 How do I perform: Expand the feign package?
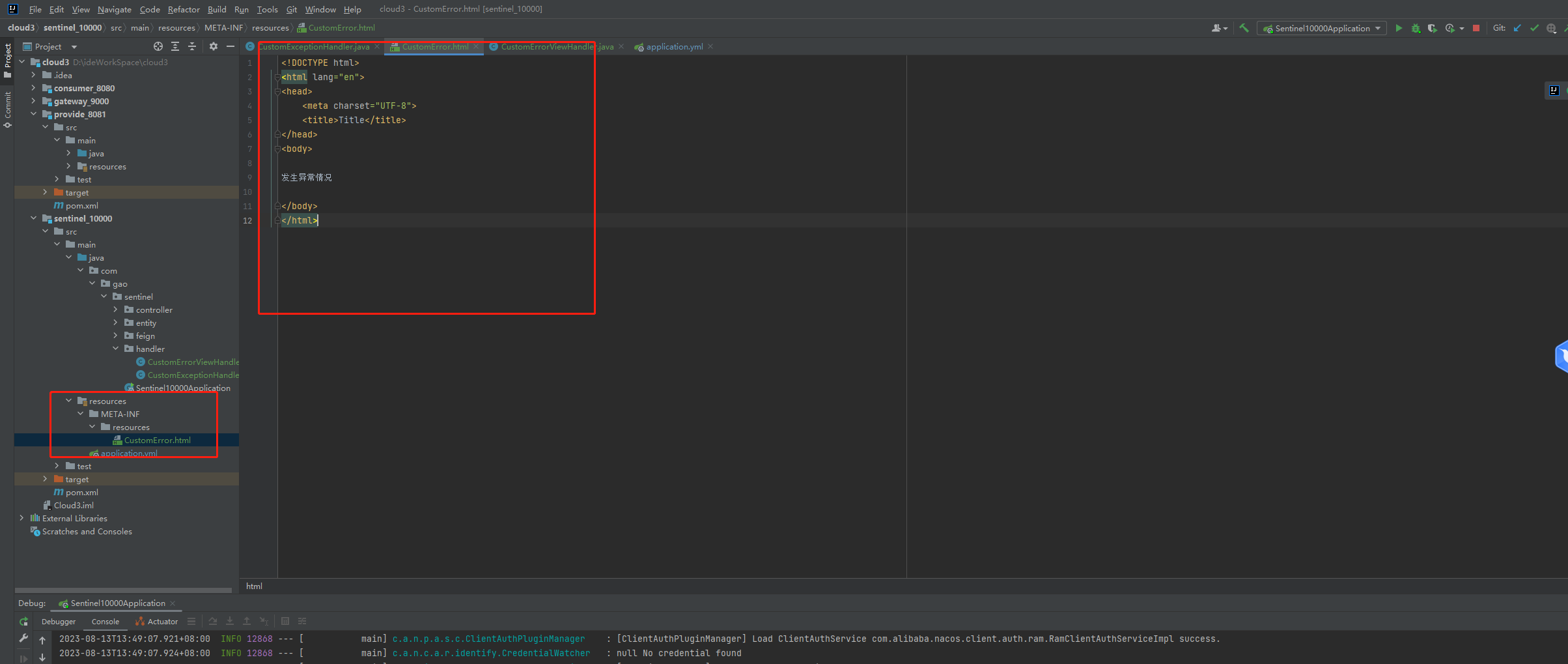coord(115,336)
